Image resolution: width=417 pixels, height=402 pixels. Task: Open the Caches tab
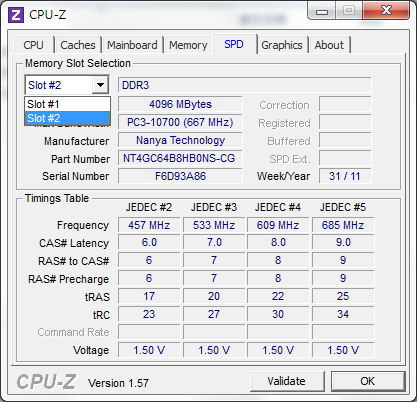[78, 45]
